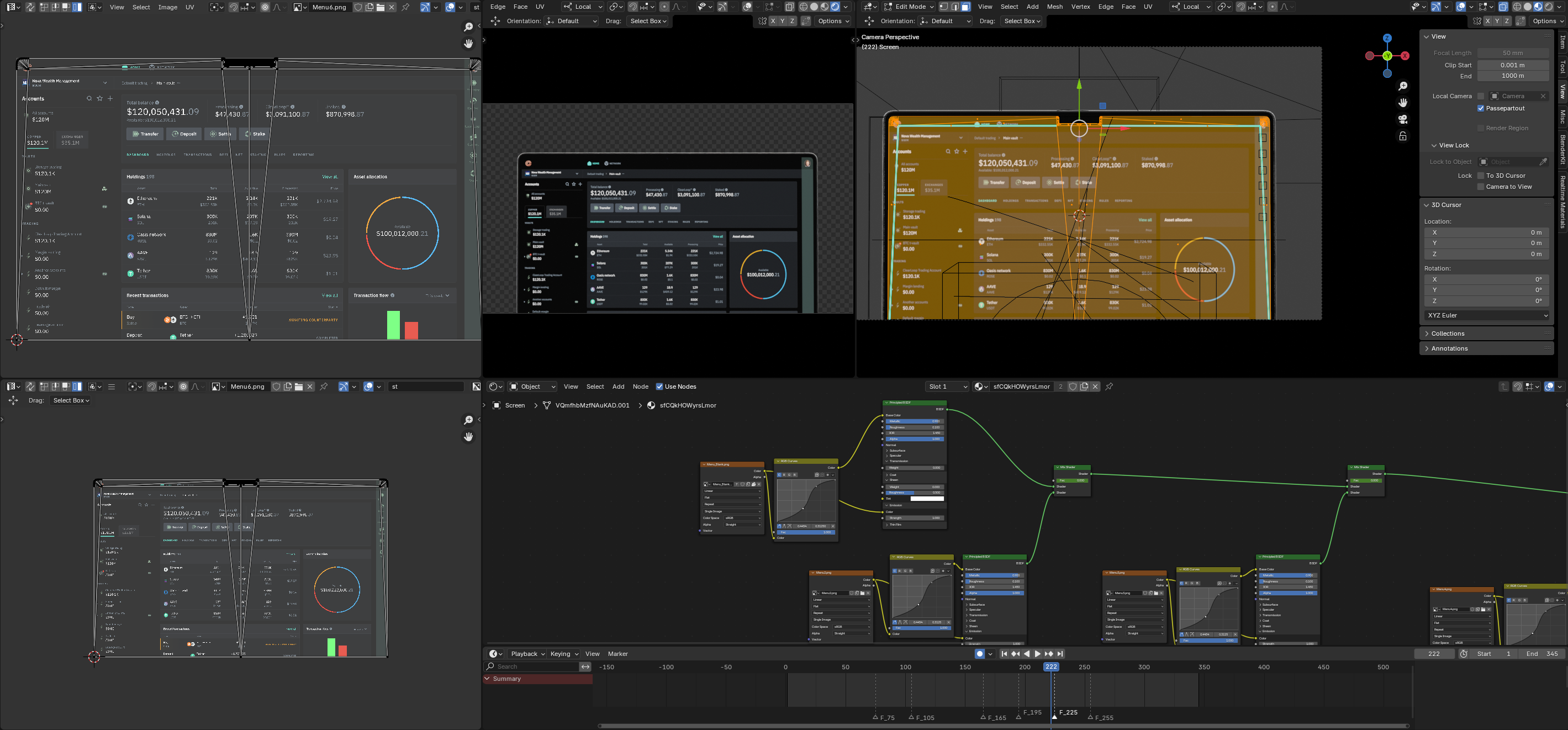Screen dimensions: 1568x730
Task: Unlink material sfCQkHOWyrsLmor with X icon
Action: pos(1095,387)
